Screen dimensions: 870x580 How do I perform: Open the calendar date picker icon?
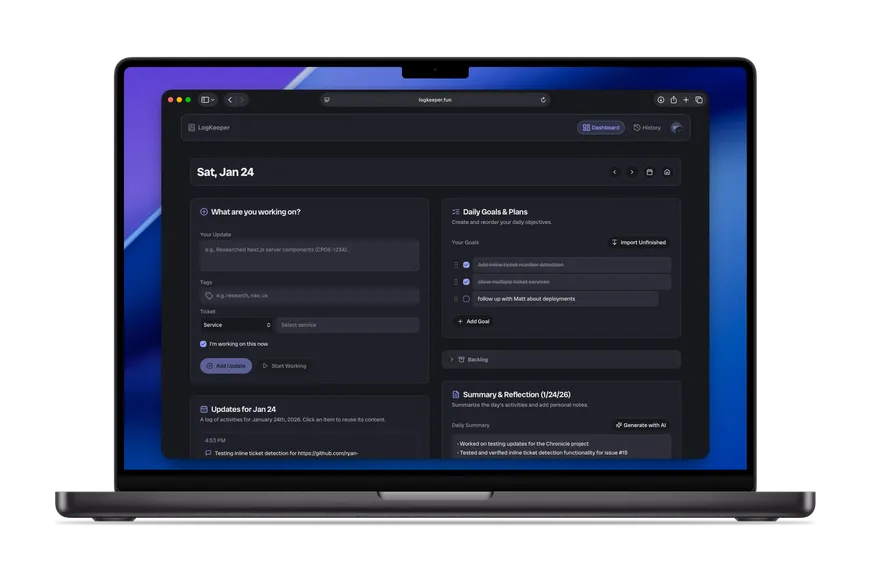[x=649, y=172]
